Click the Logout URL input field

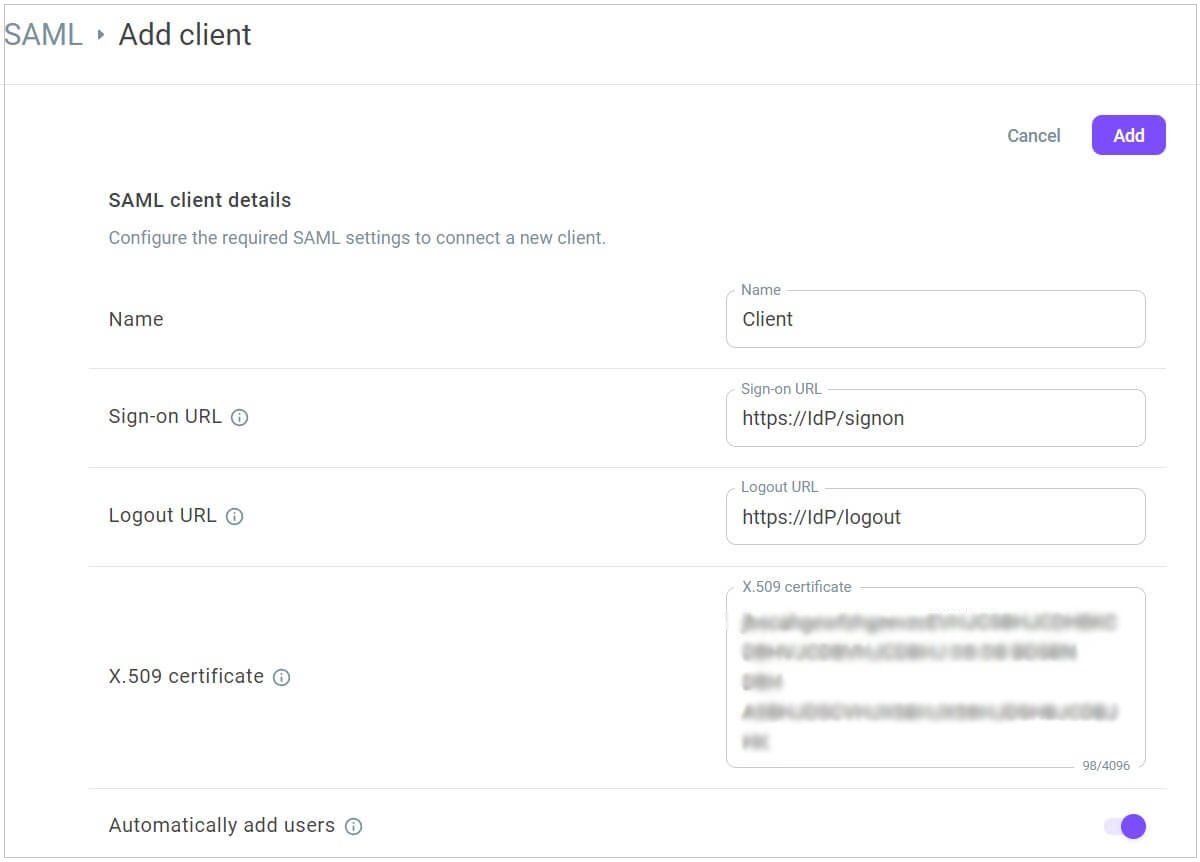click(935, 517)
